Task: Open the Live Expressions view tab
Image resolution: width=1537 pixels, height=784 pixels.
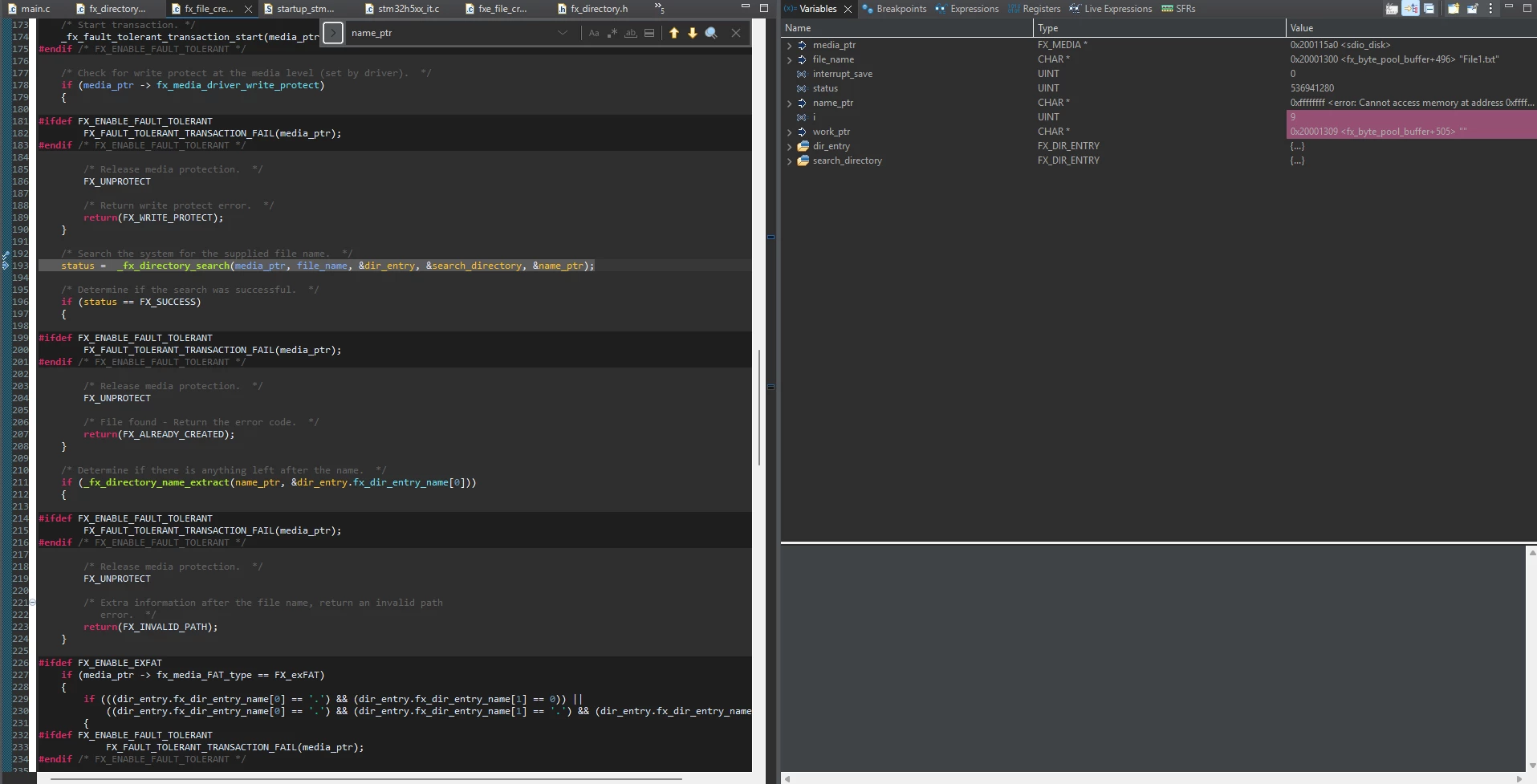Action: [x=1110, y=9]
